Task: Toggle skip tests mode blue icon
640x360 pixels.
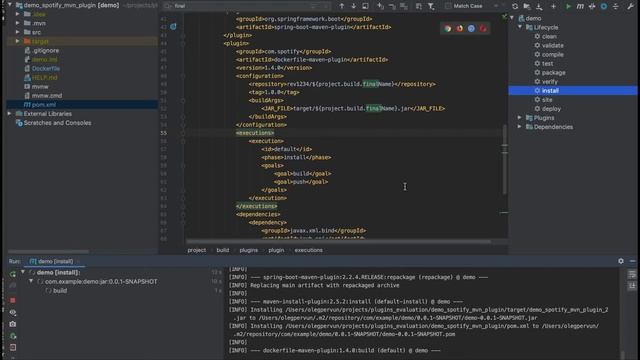Action: pyautogui.click(x=604, y=7)
